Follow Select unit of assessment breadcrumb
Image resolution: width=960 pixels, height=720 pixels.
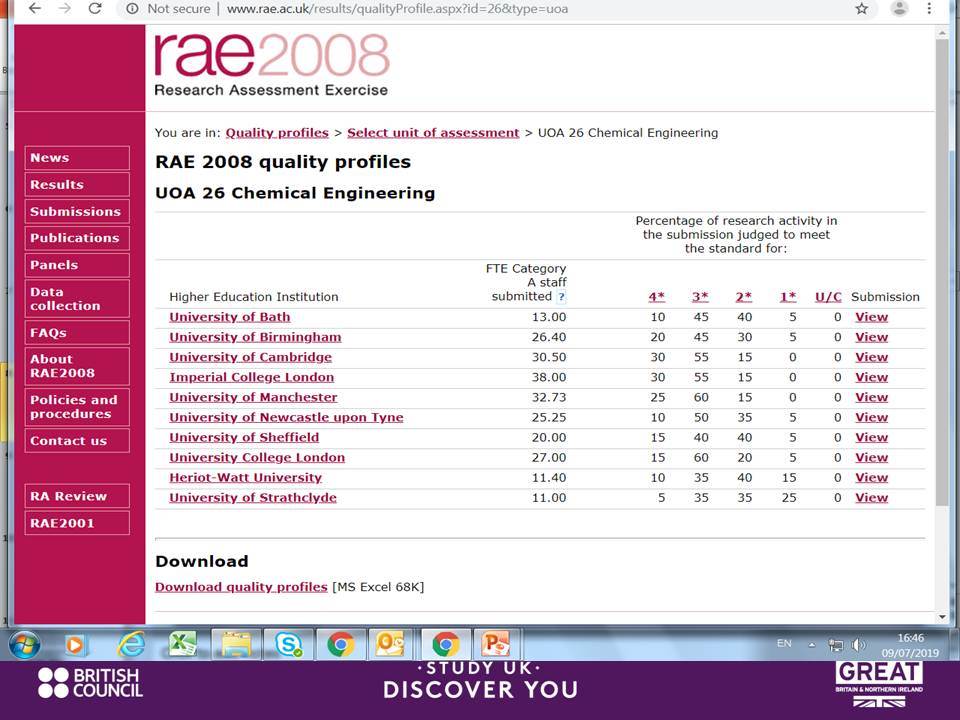click(433, 133)
